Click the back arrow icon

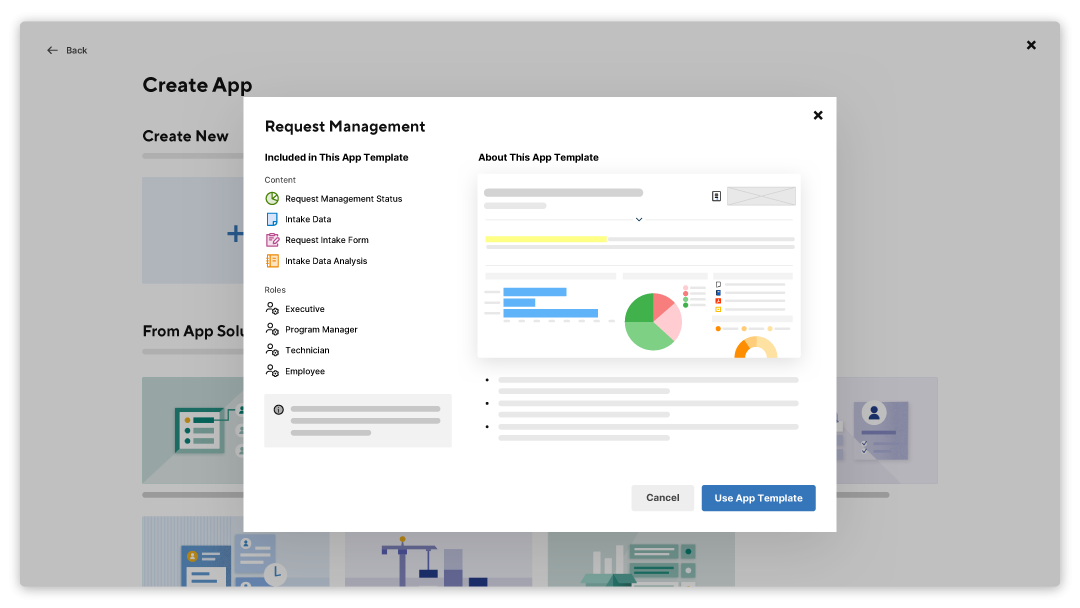[52, 49]
